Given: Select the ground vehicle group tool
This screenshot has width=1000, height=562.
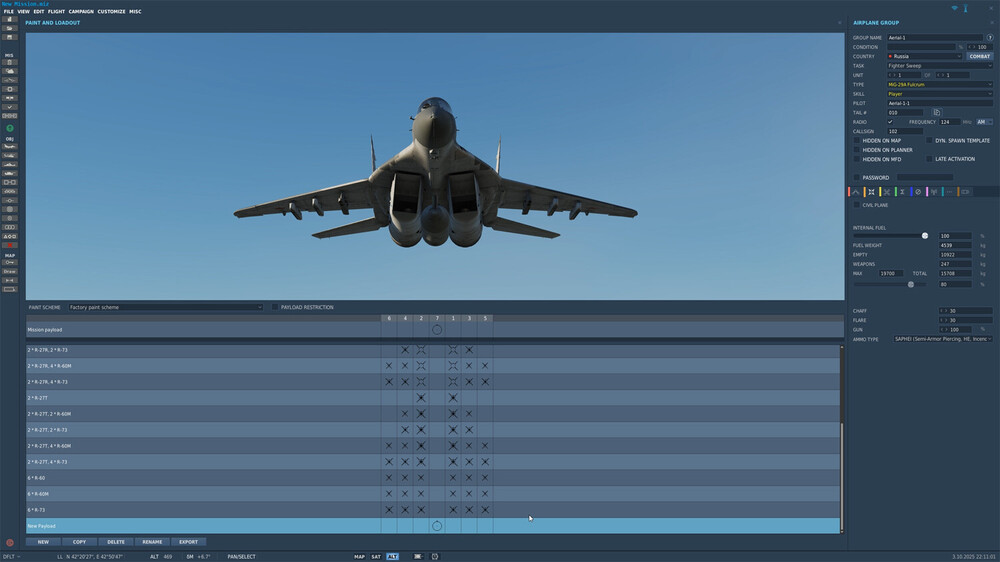Looking at the screenshot, I should click(10, 174).
